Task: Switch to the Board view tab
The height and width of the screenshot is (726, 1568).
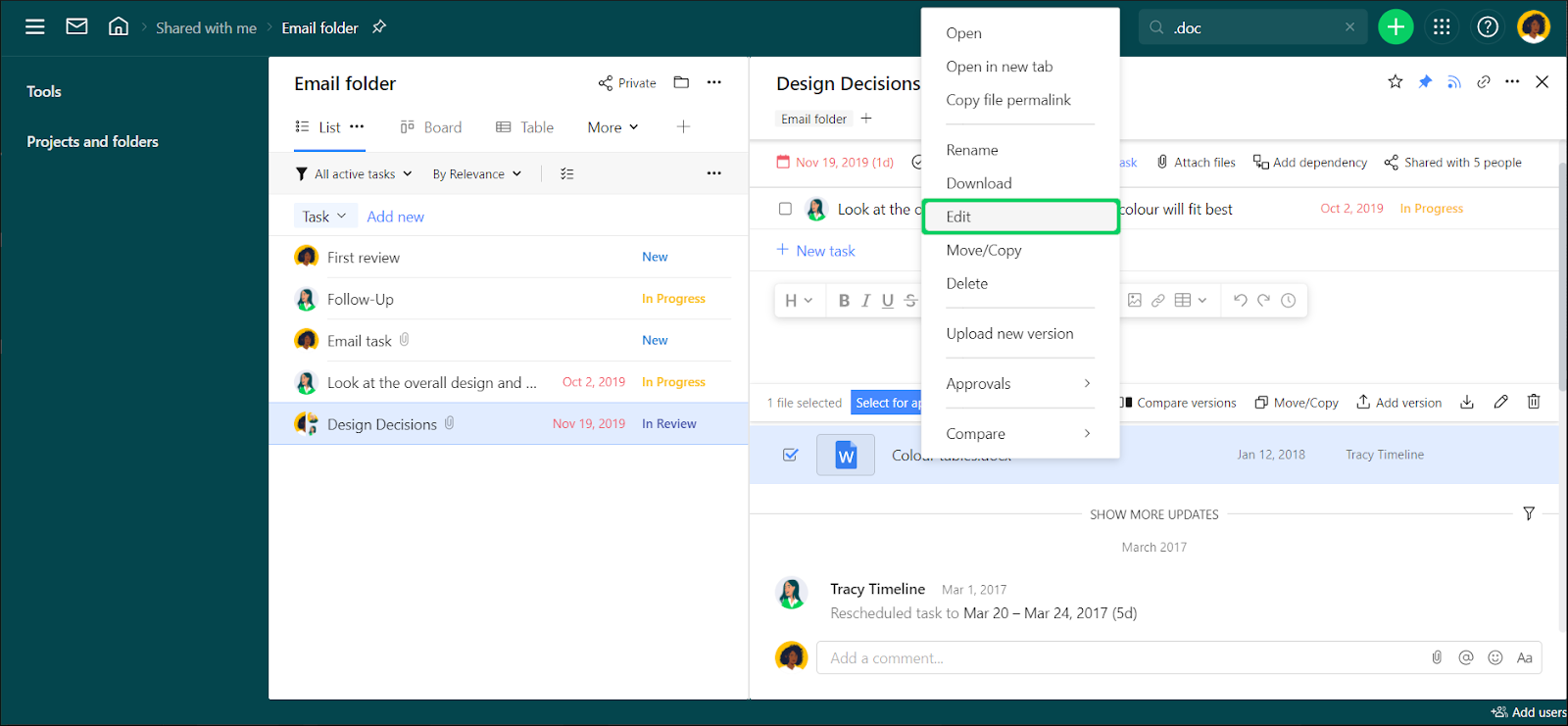Action: pos(431,127)
